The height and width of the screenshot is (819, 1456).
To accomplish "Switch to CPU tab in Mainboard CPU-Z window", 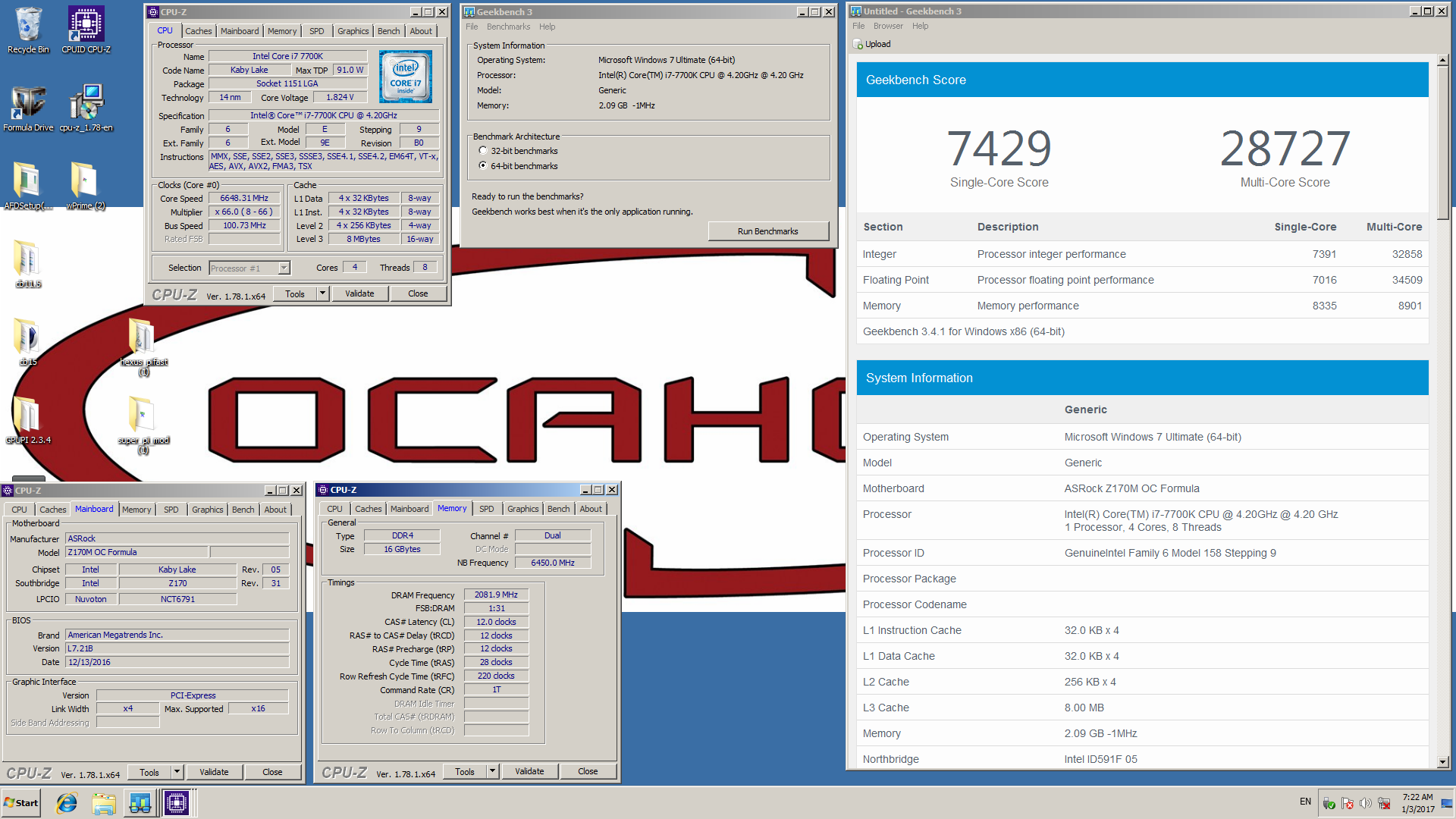I will pyautogui.click(x=20, y=510).
